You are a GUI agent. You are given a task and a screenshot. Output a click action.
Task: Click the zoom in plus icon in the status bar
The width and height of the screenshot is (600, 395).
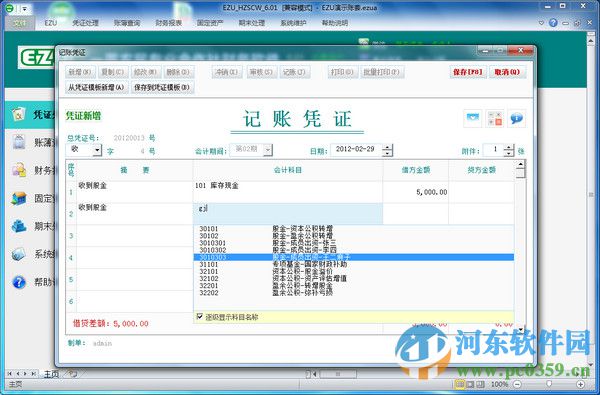pyautogui.click(x=580, y=384)
